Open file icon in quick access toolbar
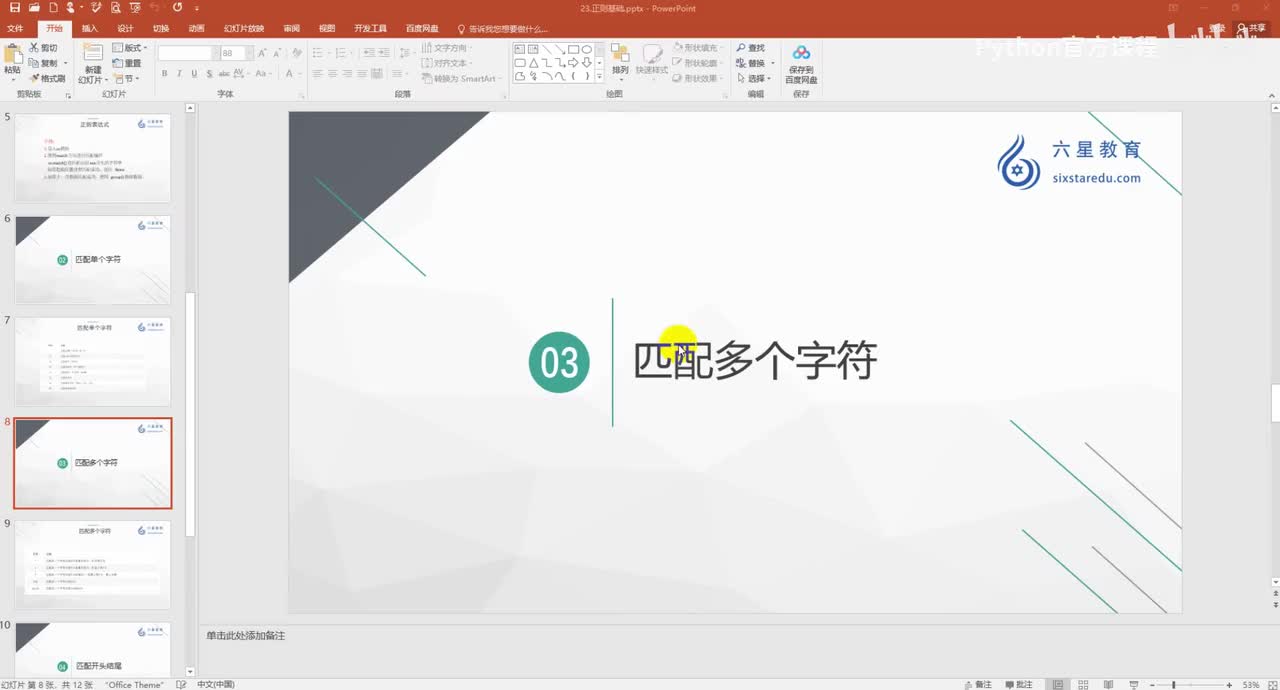1280x690 pixels. pos(35,7)
